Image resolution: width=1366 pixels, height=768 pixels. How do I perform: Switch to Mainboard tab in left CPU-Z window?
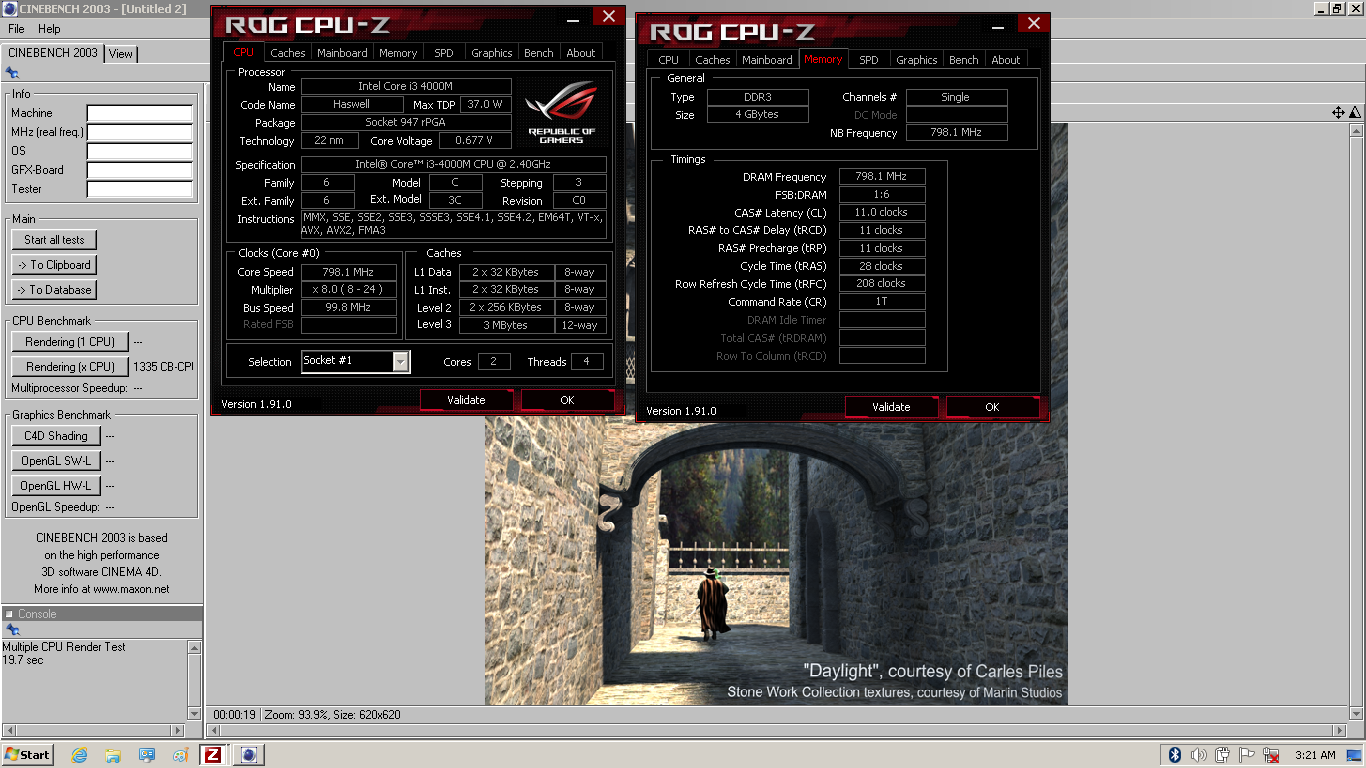click(x=342, y=53)
